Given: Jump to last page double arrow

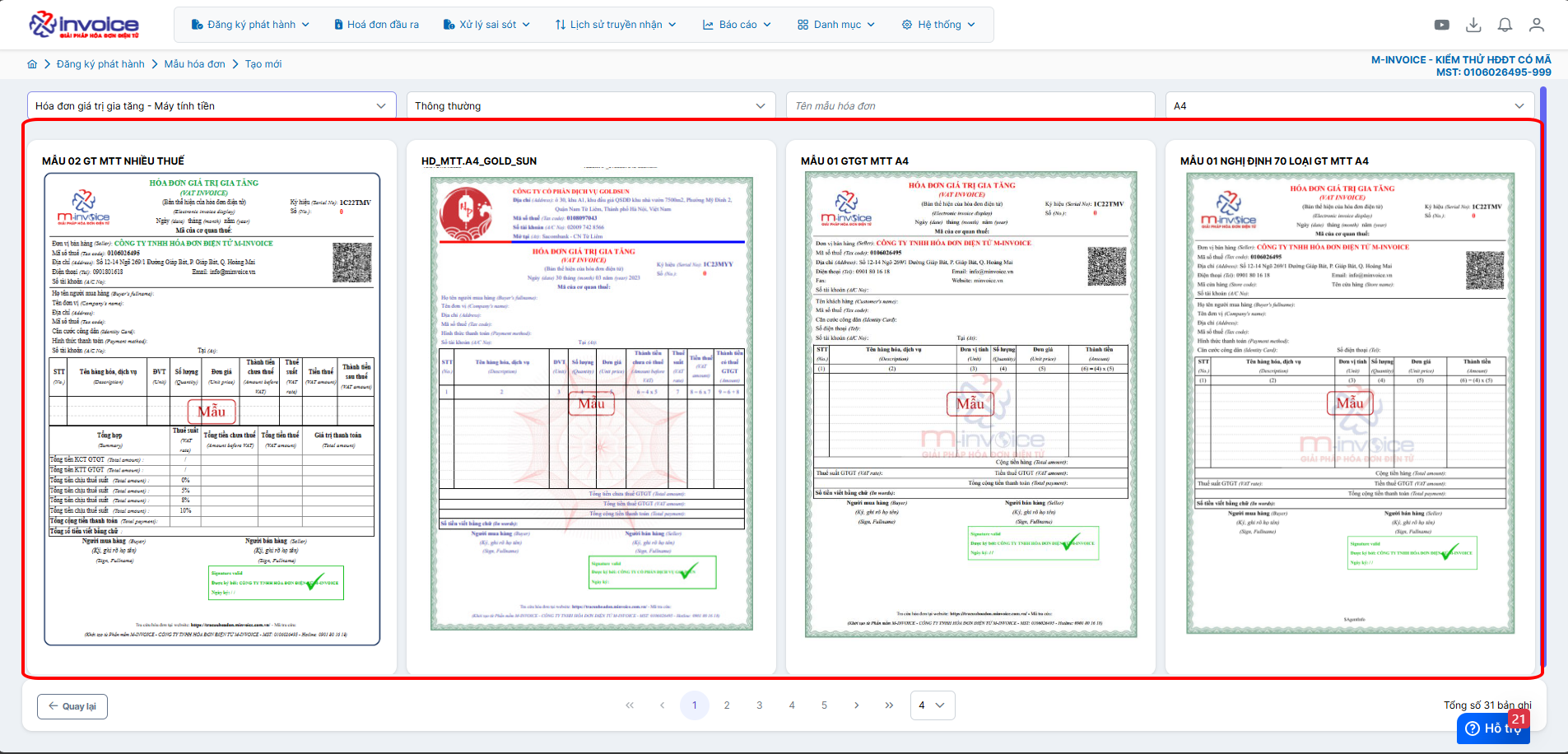Looking at the screenshot, I should (889, 705).
